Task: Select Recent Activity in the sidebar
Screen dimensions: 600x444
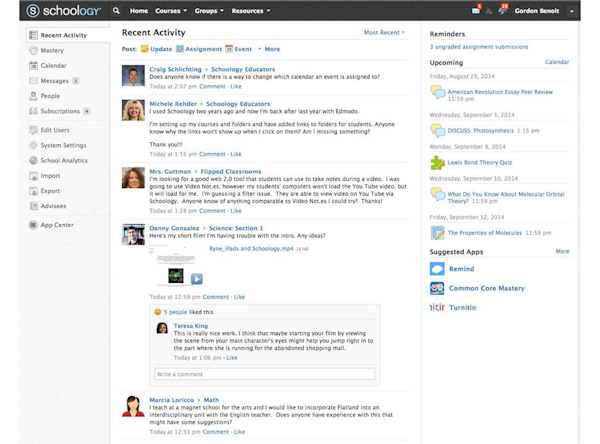Action: pyautogui.click(x=64, y=35)
